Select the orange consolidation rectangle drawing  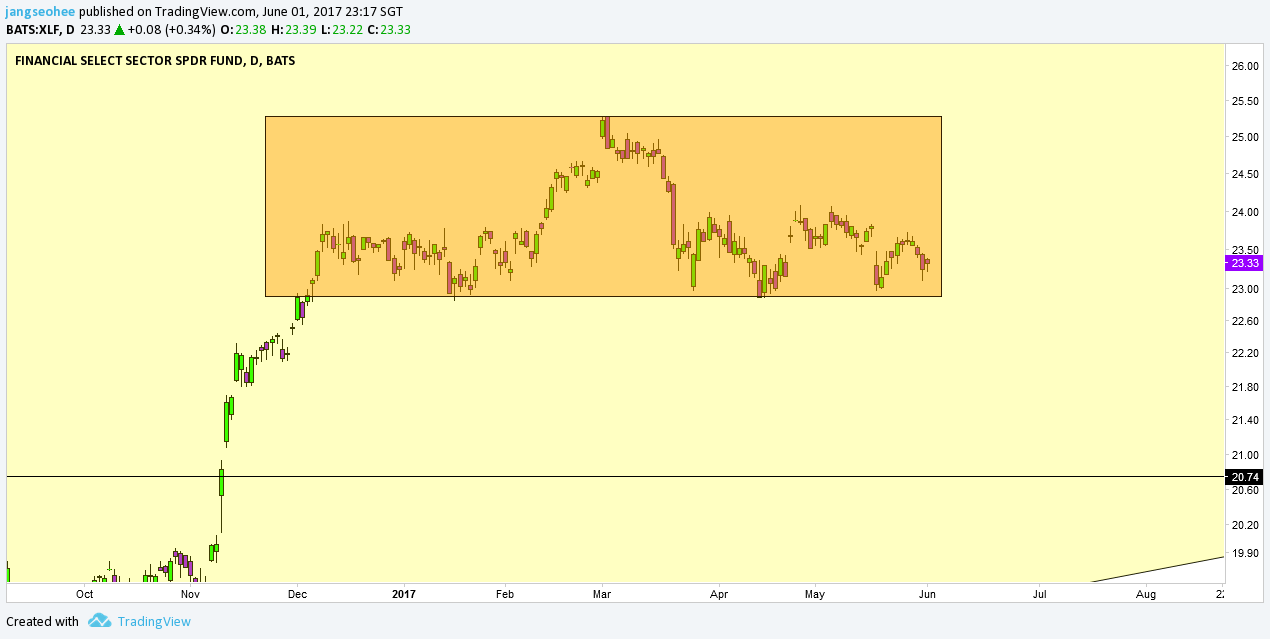point(603,206)
